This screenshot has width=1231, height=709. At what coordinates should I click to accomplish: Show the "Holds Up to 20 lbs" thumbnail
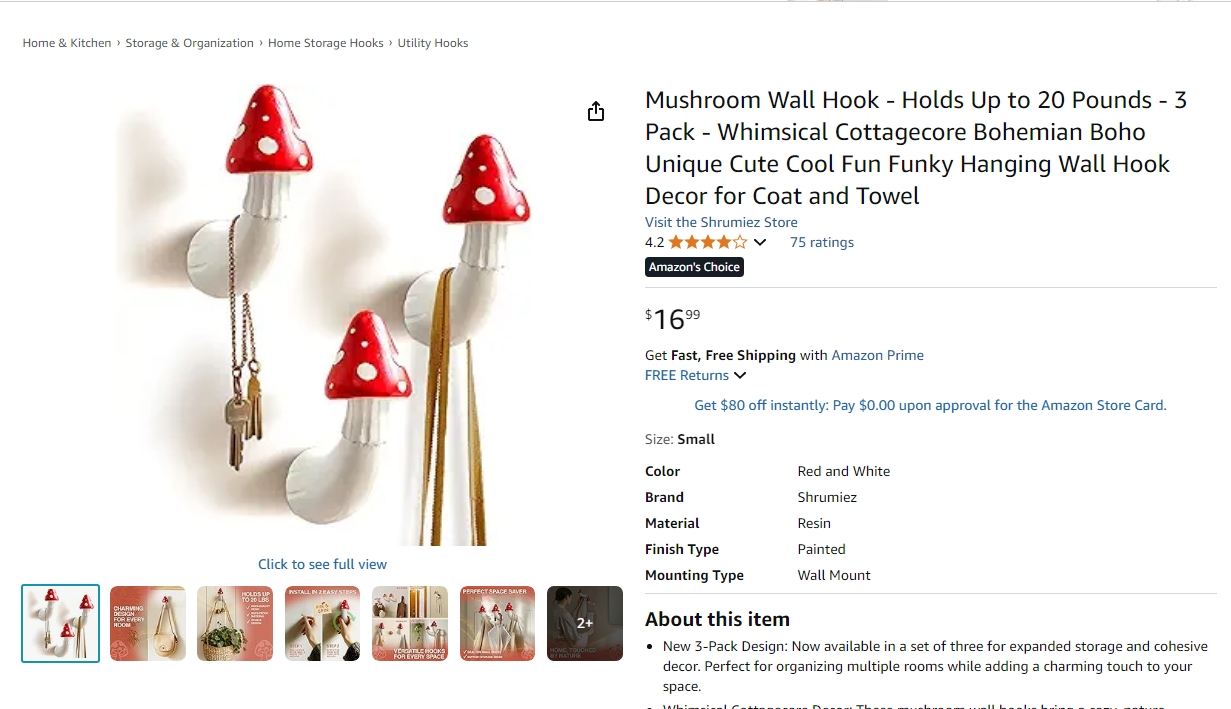235,623
